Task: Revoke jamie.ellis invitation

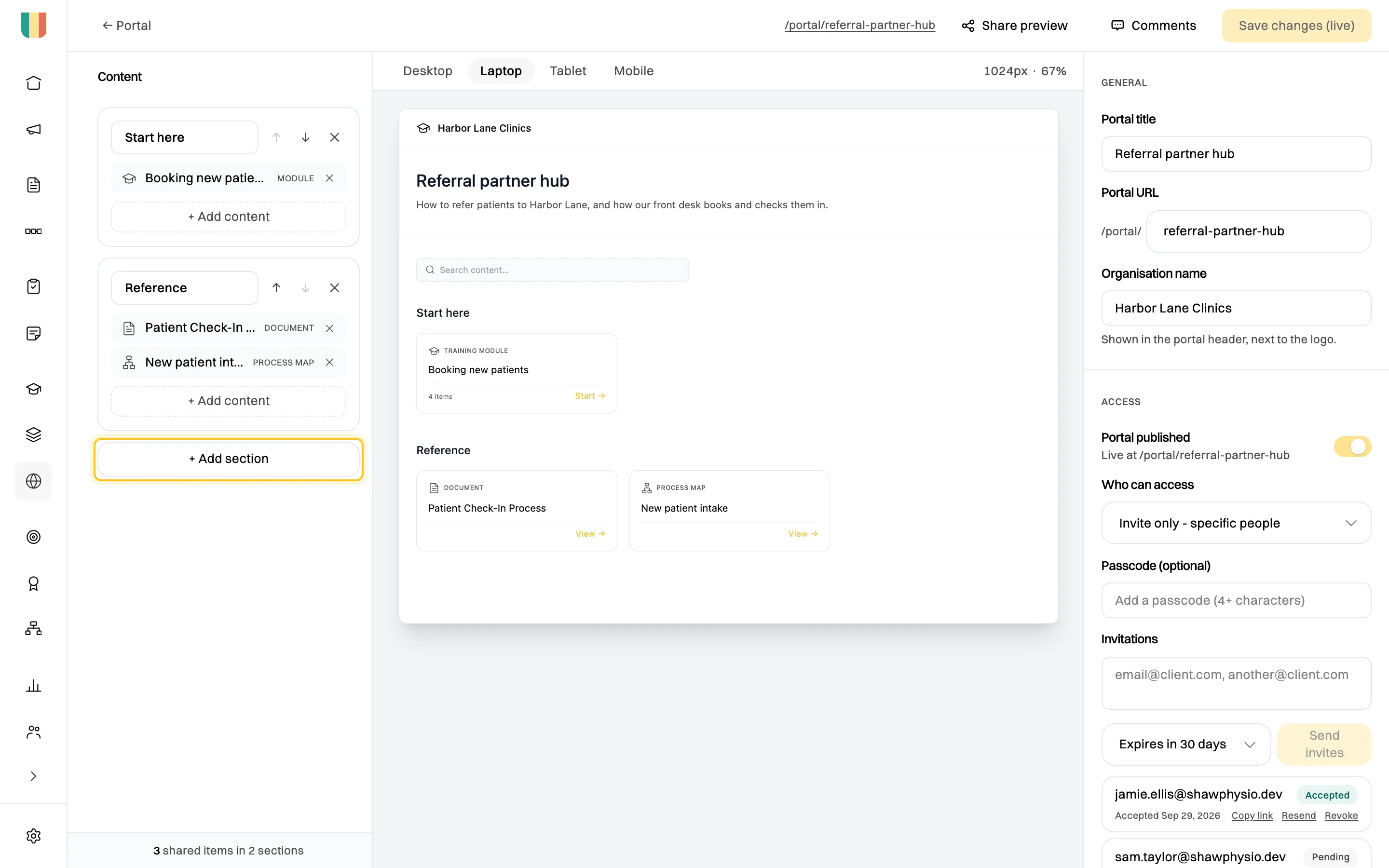Action: pos(1341,815)
